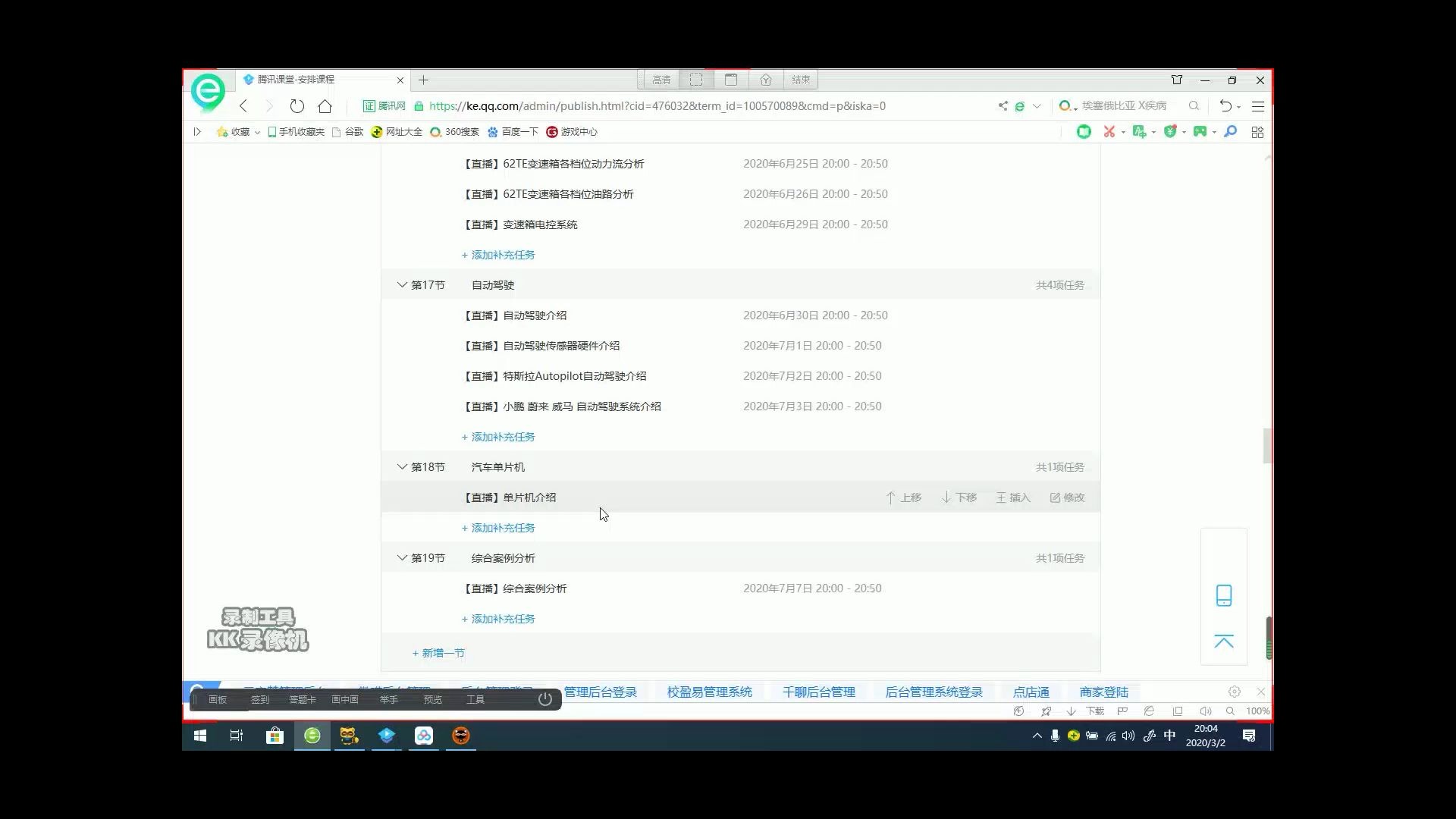Close the 腾讯课堂-安排课程 tab
This screenshot has width=1456, height=819.
coord(400,80)
